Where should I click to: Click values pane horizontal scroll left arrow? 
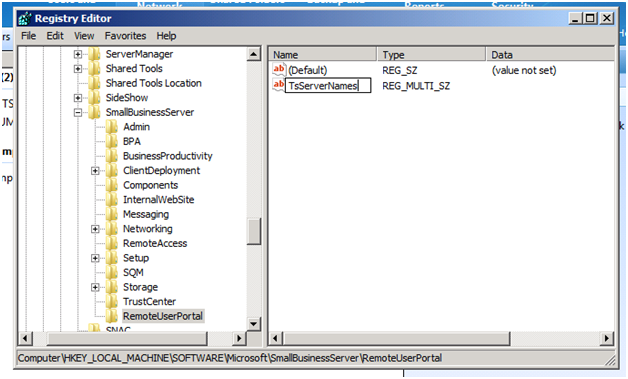[x=275, y=339]
